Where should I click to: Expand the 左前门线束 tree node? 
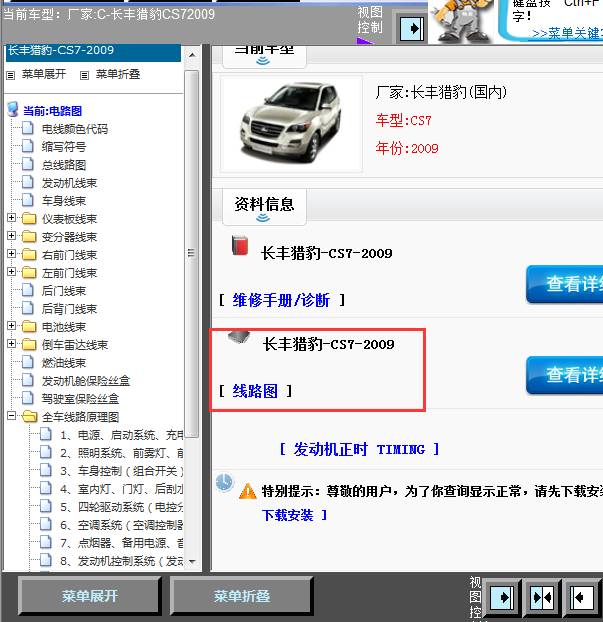click(x=12, y=272)
